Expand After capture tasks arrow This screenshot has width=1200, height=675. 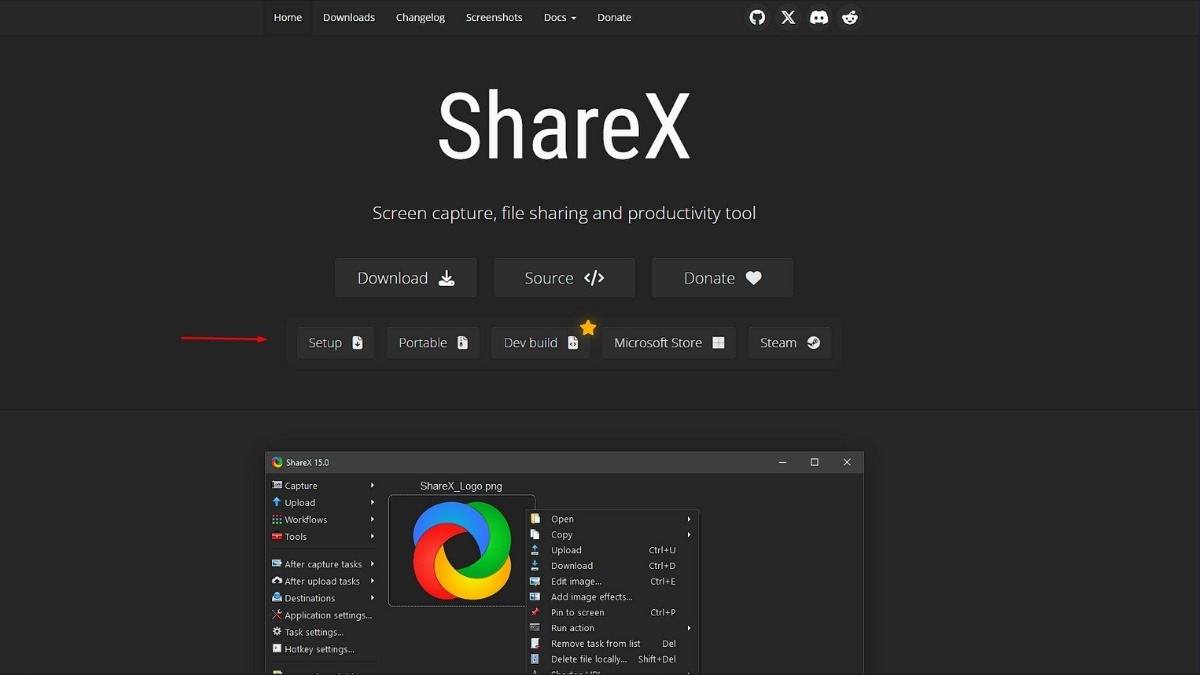coord(372,564)
